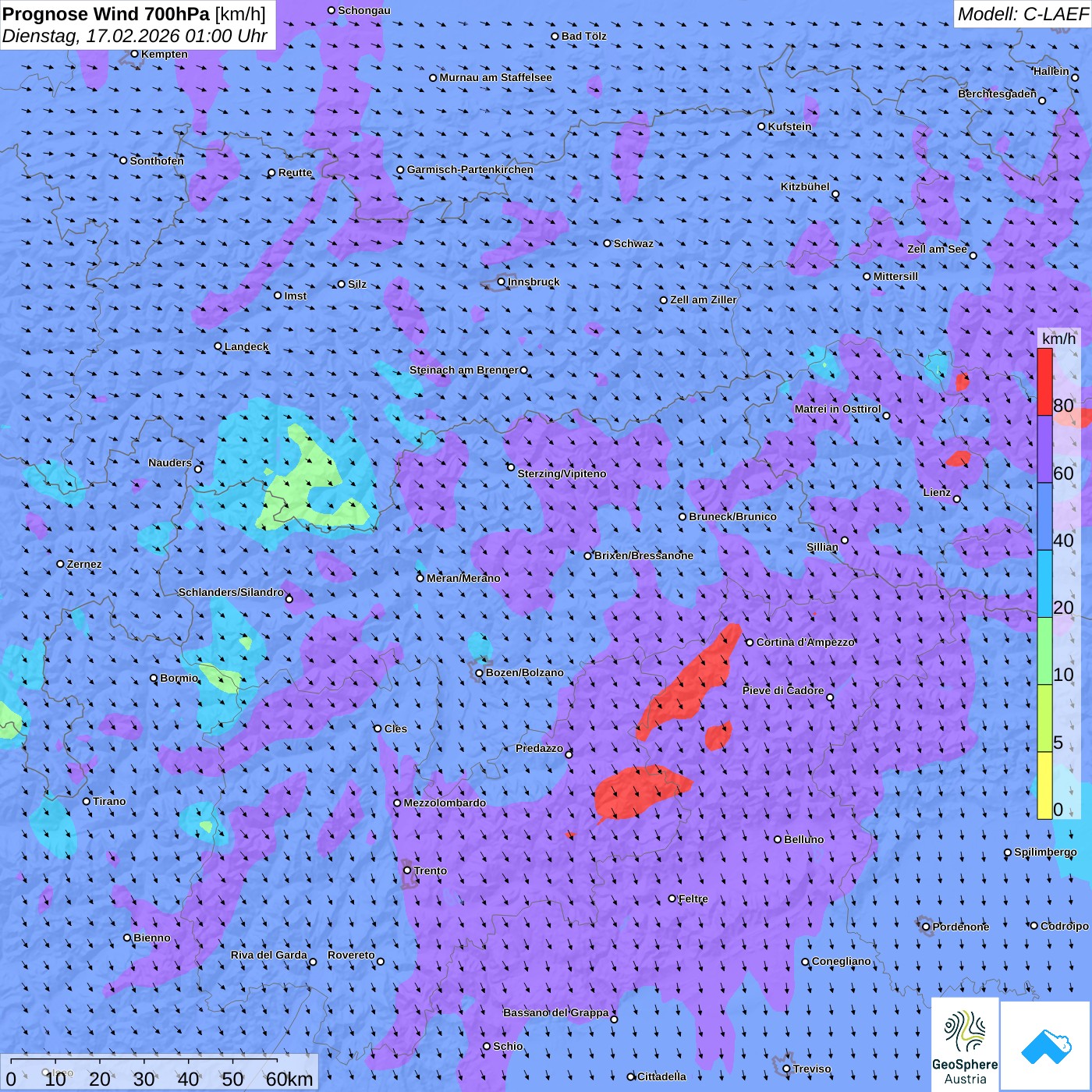Select the Lienz location label
Viewport: 1092px width, 1092px height.
(937, 492)
